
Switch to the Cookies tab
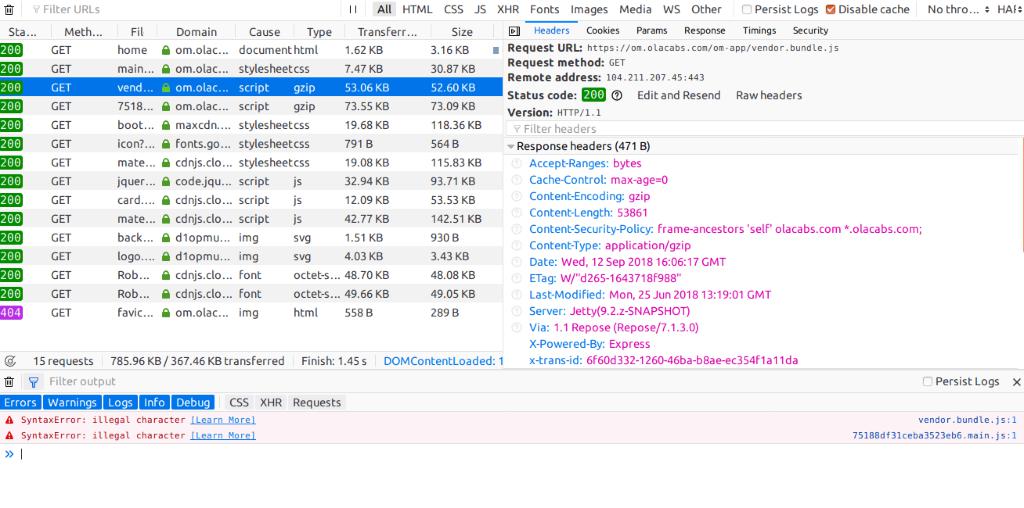[x=602, y=31]
